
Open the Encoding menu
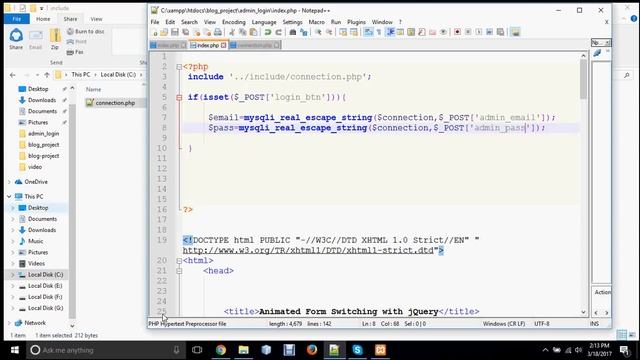click(233, 22)
